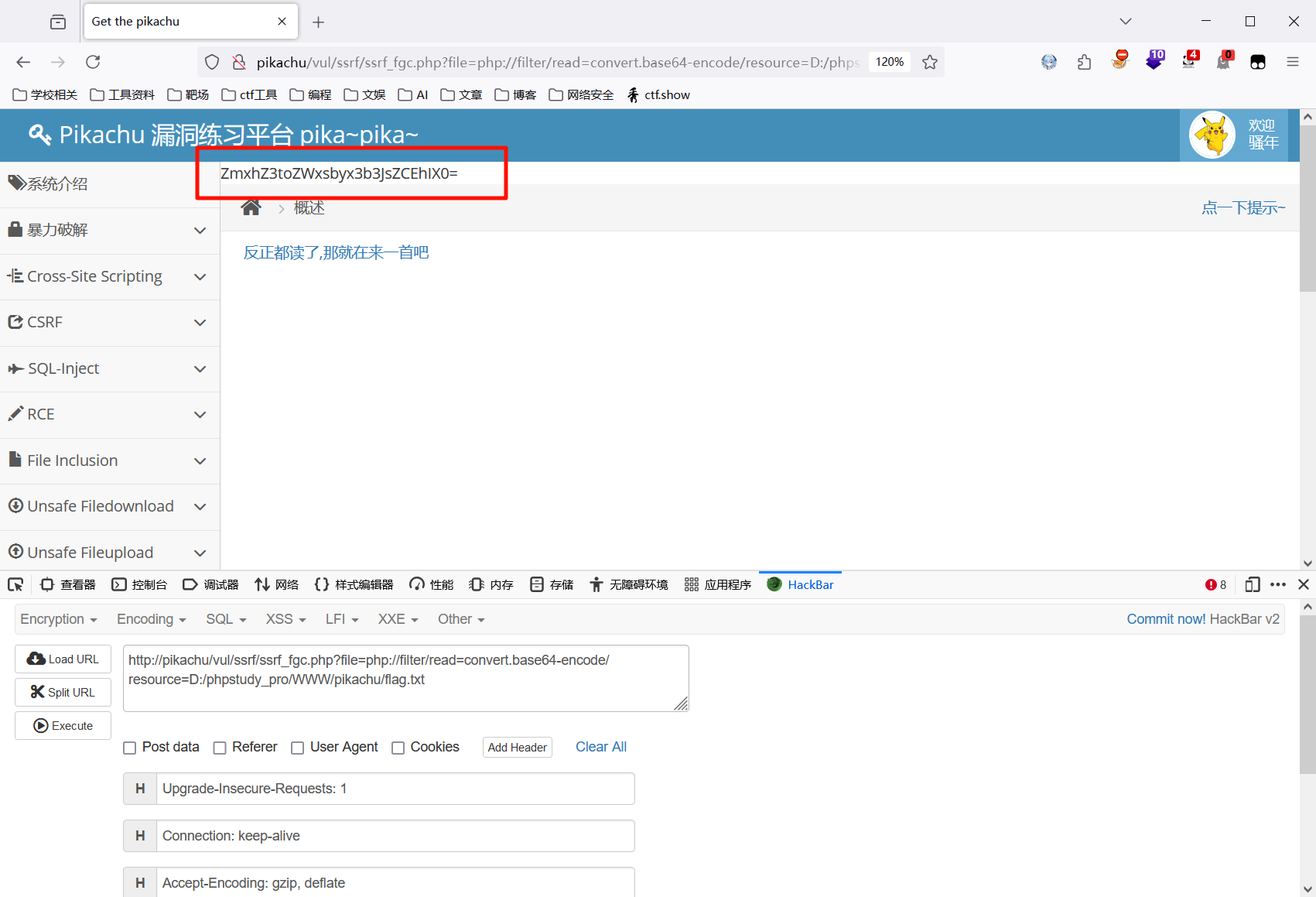Viewport: 1316px width, 897px height.
Task: Open the SQL dropdown in HackBar
Action: click(x=226, y=619)
